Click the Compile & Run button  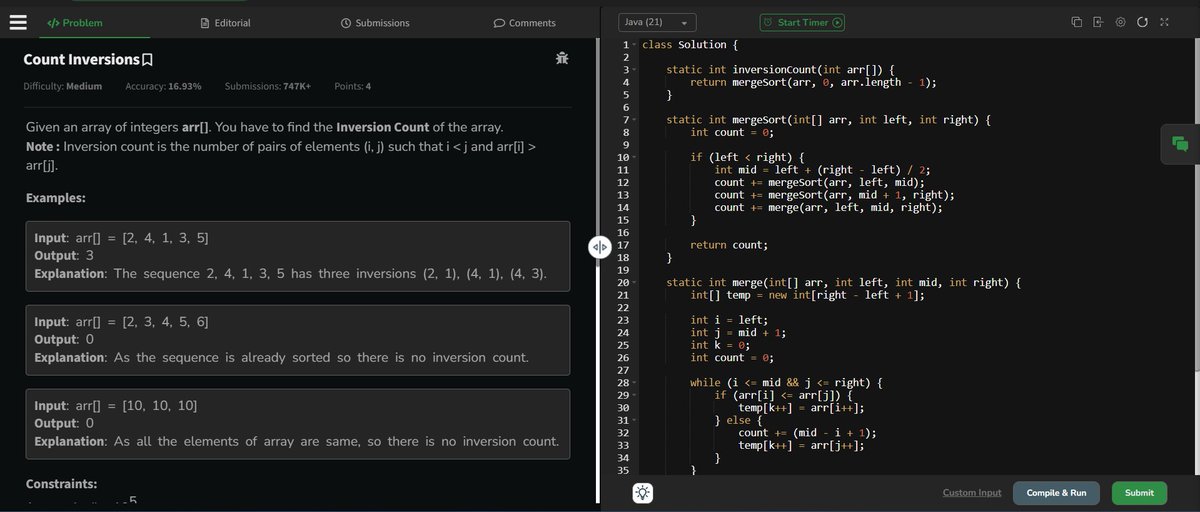[1056, 493]
